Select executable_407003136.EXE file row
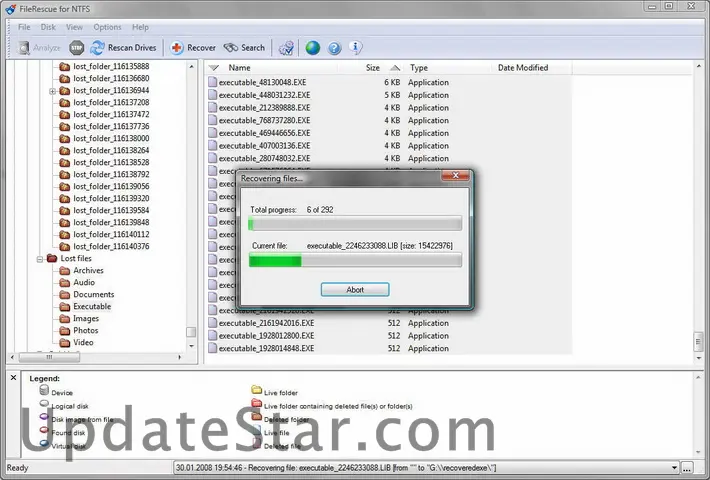Screen dimensions: 710x480 pyautogui.click(x=389, y=146)
